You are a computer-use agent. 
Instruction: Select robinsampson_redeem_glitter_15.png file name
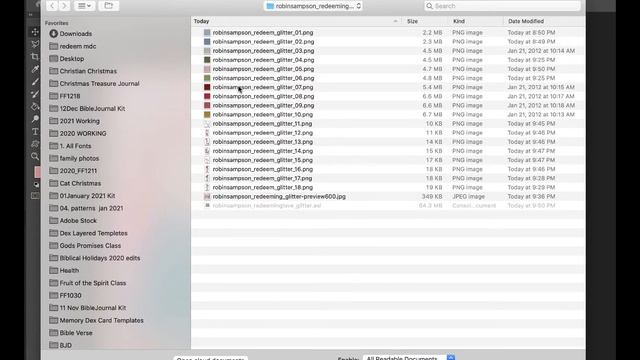pyautogui.click(x=262, y=160)
